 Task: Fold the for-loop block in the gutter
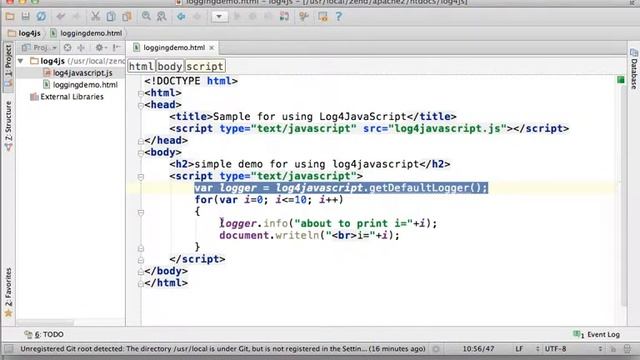pyautogui.click(x=140, y=212)
